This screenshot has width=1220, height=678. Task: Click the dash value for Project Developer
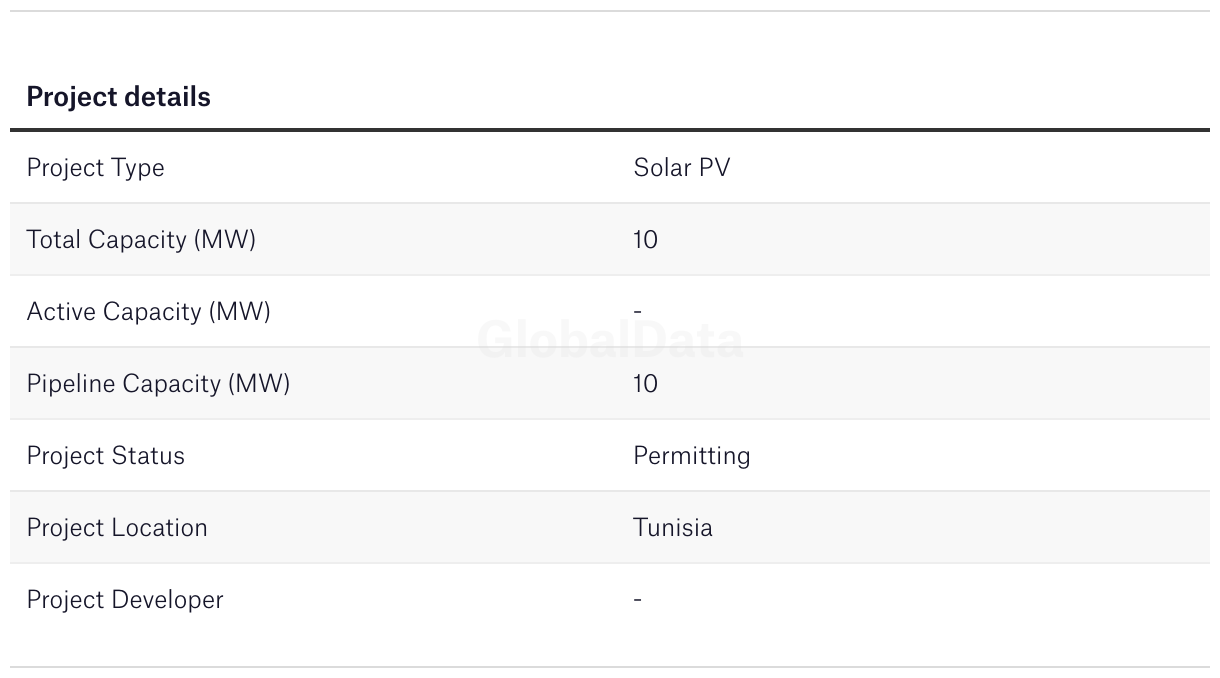(x=637, y=600)
